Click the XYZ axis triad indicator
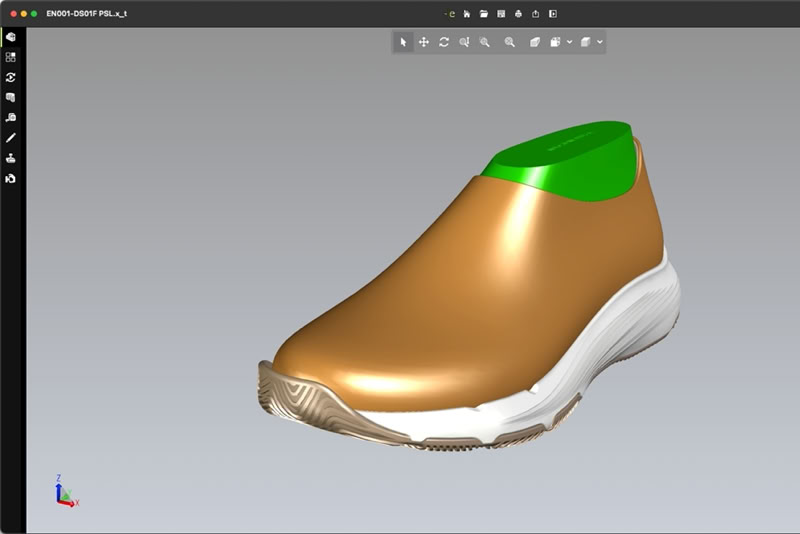This screenshot has height=534, width=800. (x=64, y=493)
